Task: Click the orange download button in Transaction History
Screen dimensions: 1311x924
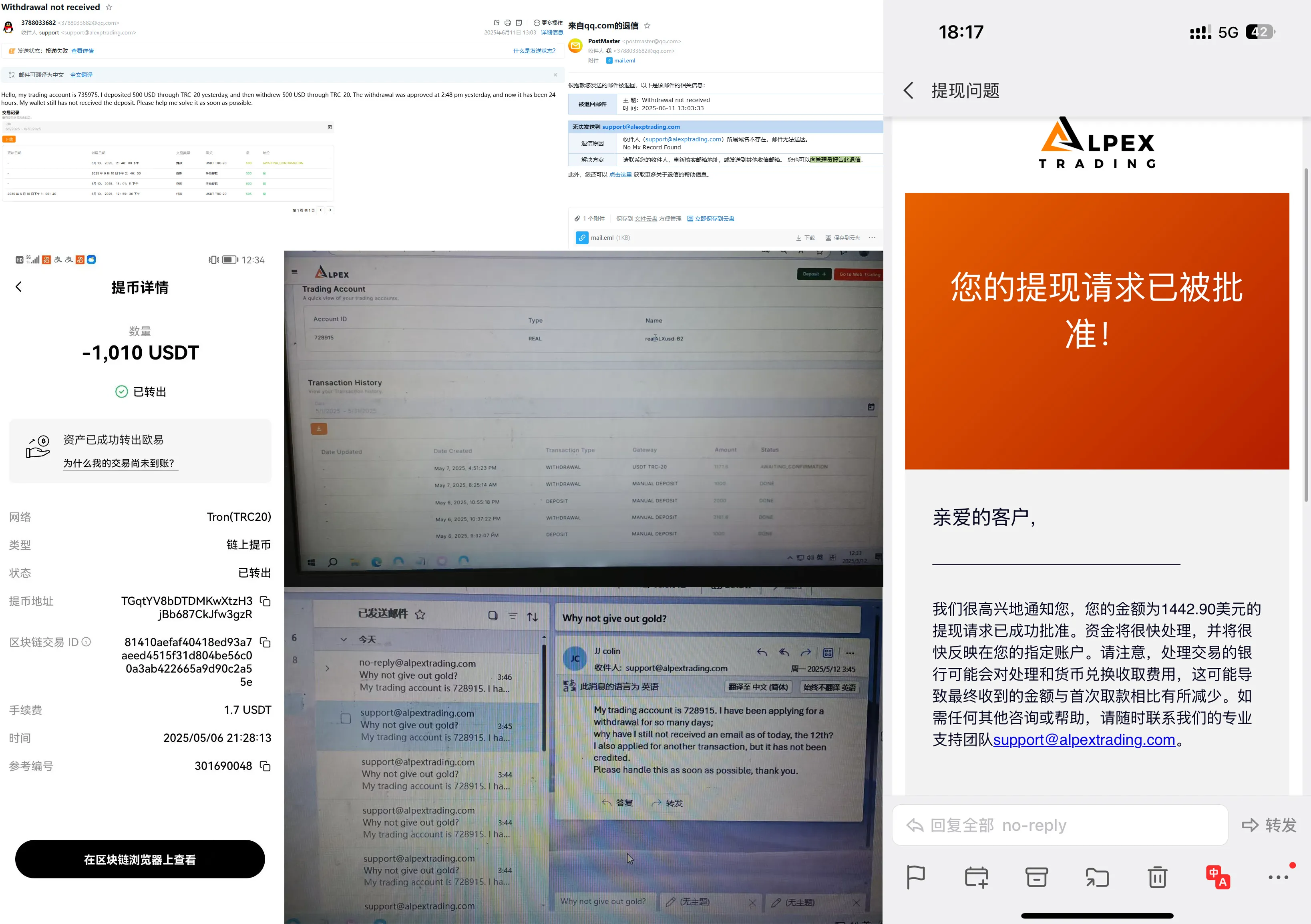Action: [319, 429]
